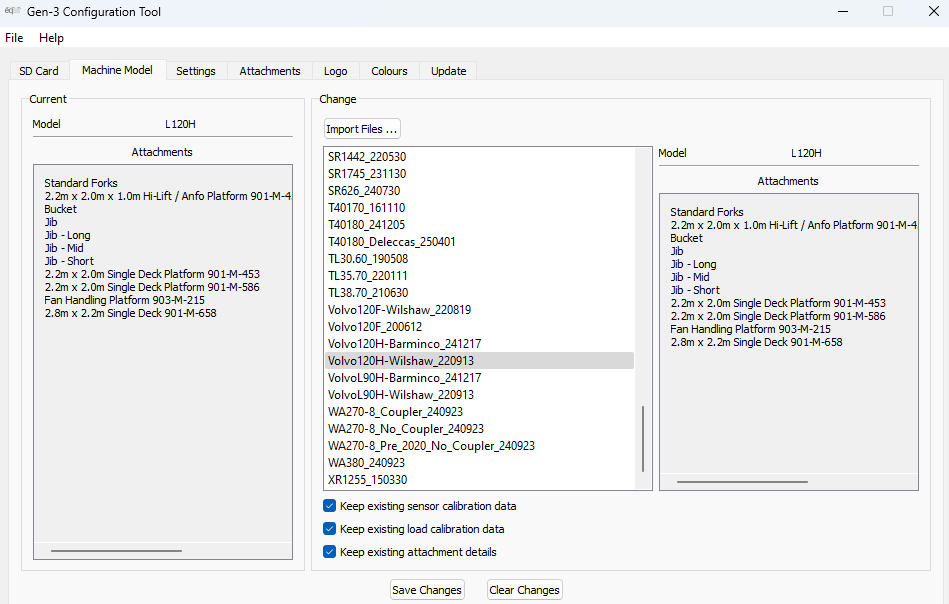Click Fan Handling Platform 903-M-215 in Change list
This screenshot has height=604, width=949.
tap(750, 329)
